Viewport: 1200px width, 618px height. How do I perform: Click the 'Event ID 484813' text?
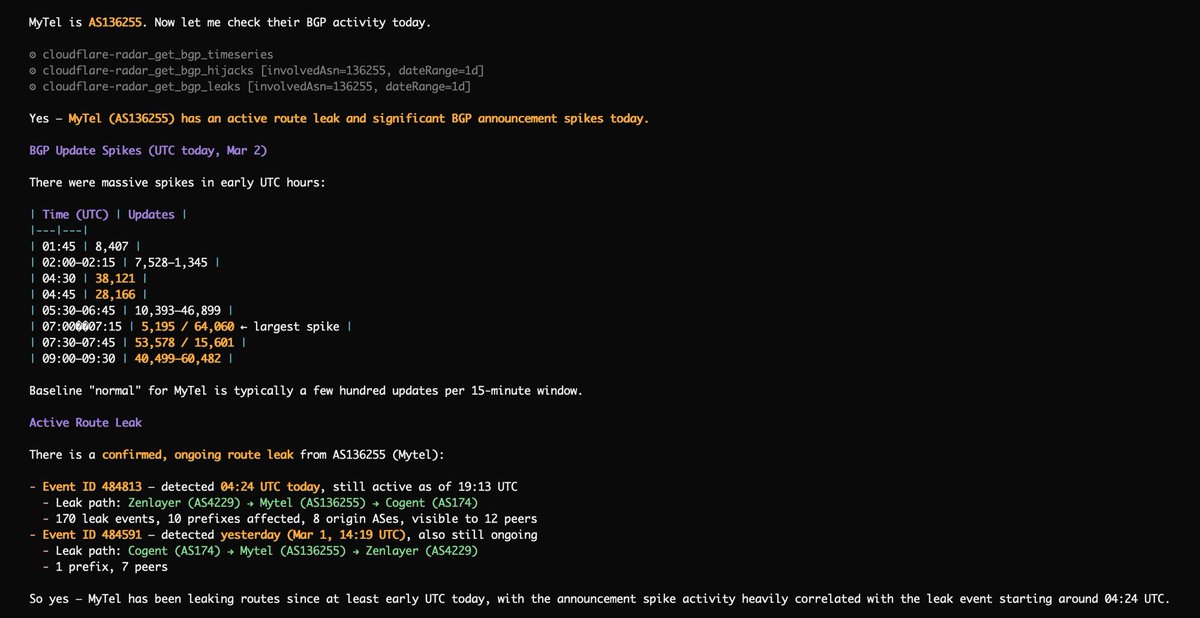click(94, 486)
